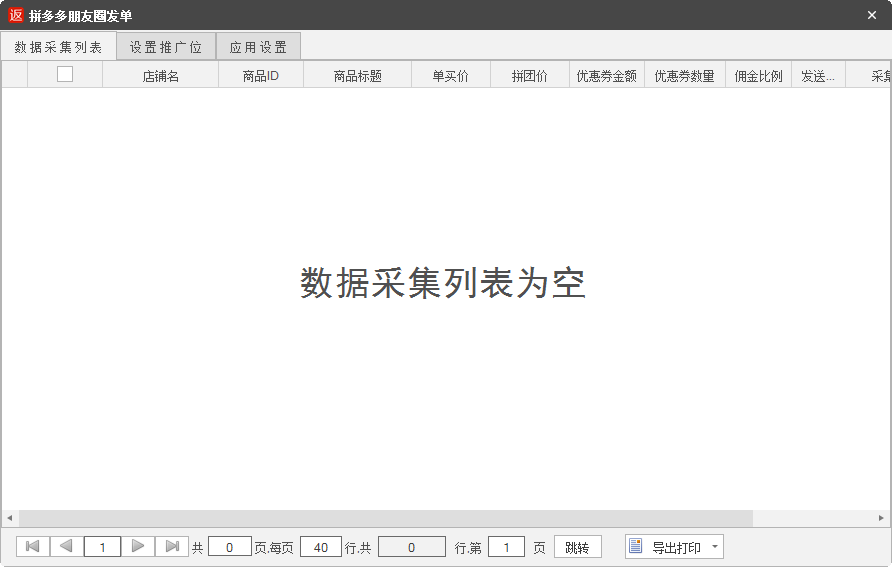Click the scrollbar left arrow

[x=10, y=518]
